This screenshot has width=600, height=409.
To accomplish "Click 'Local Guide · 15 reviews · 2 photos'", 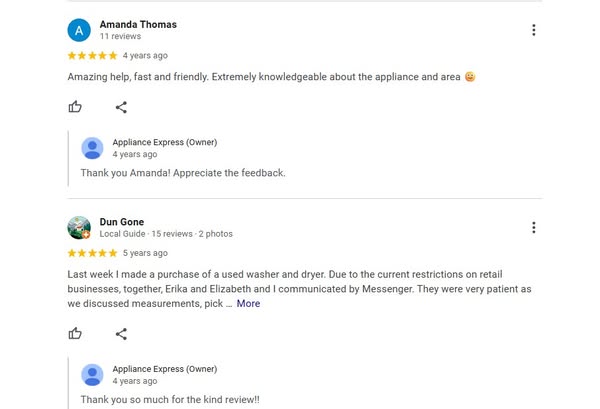I will coord(166,234).
